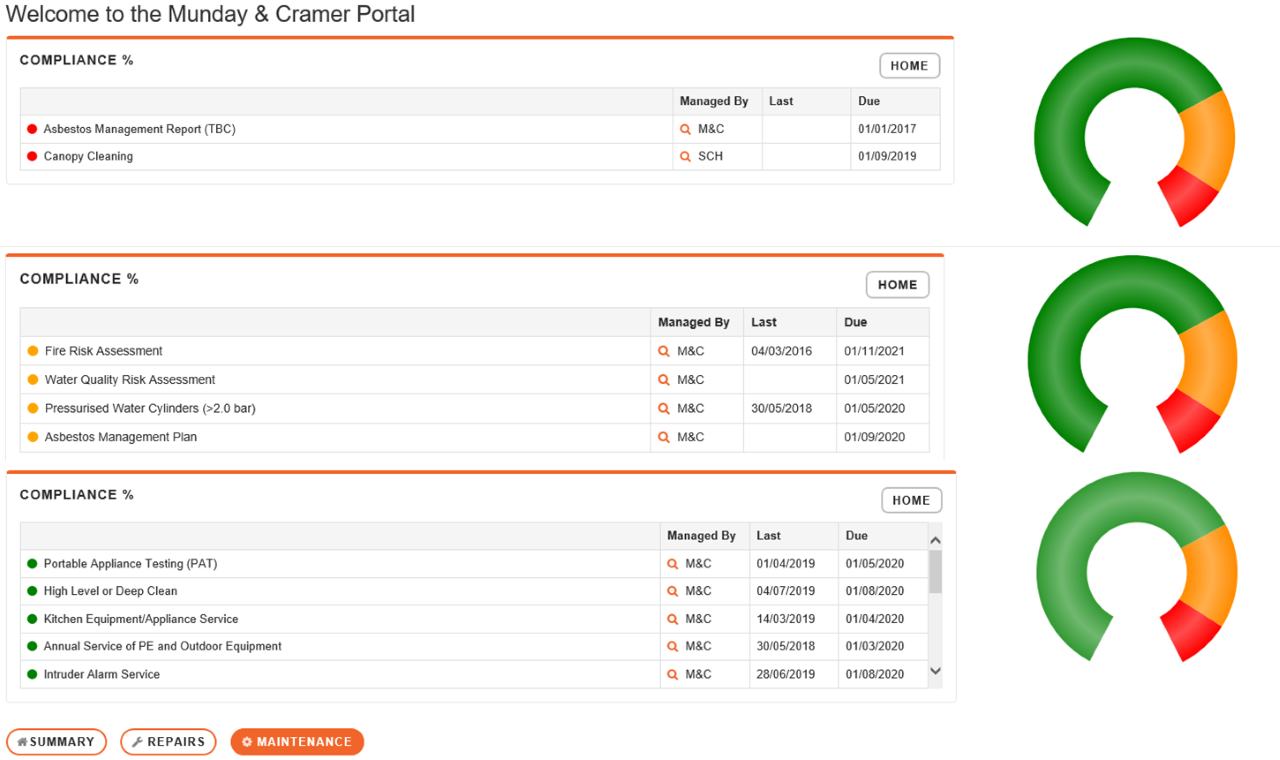The height and width of the screenshot is (760, 1280).
Task: Select 'Portable Appliance Testing (PAT)' row text
Action: [x=130, y=564]
